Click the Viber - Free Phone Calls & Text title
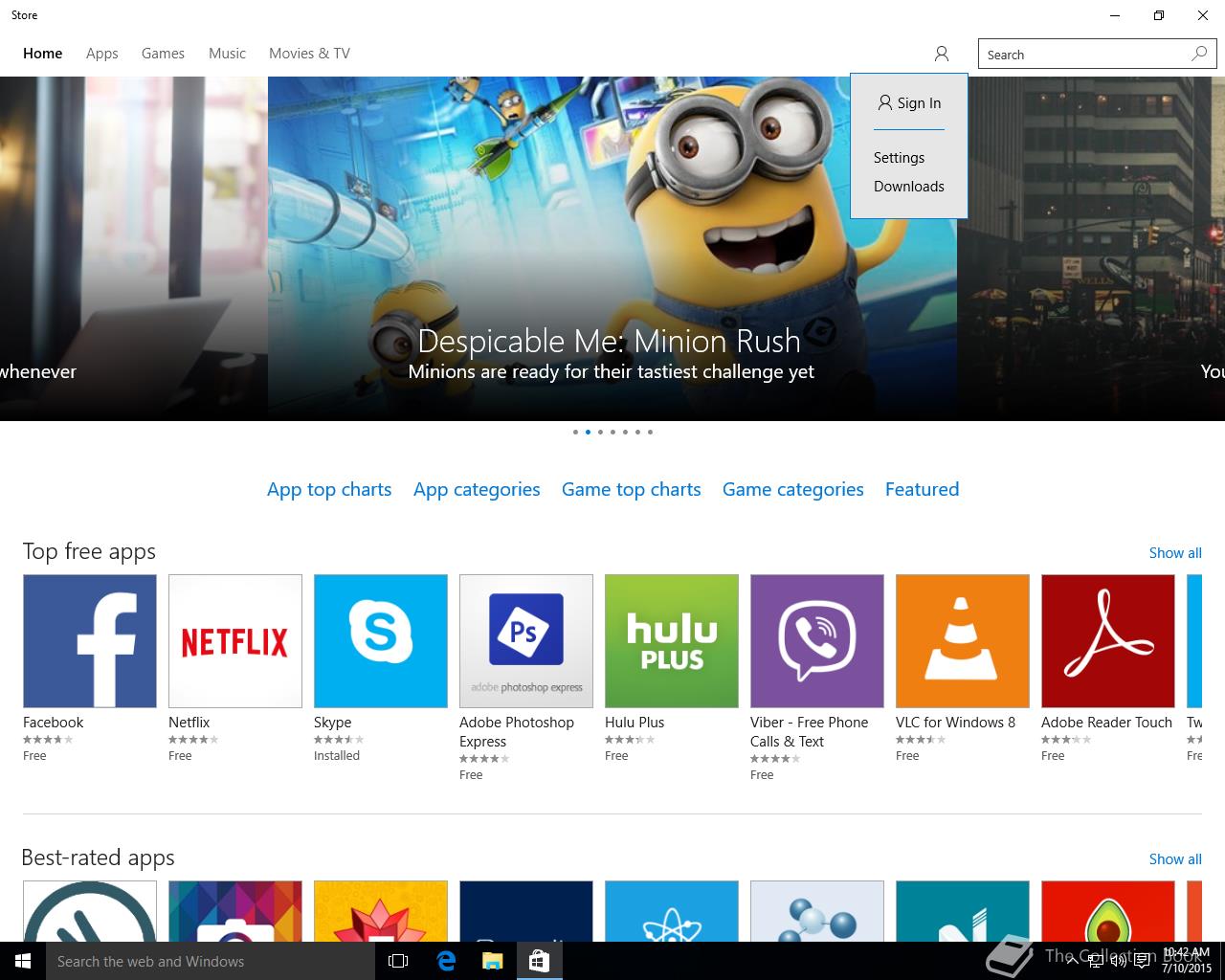Screen dimensions: 1225x980 pyautogui.click(x=810, y=732)
